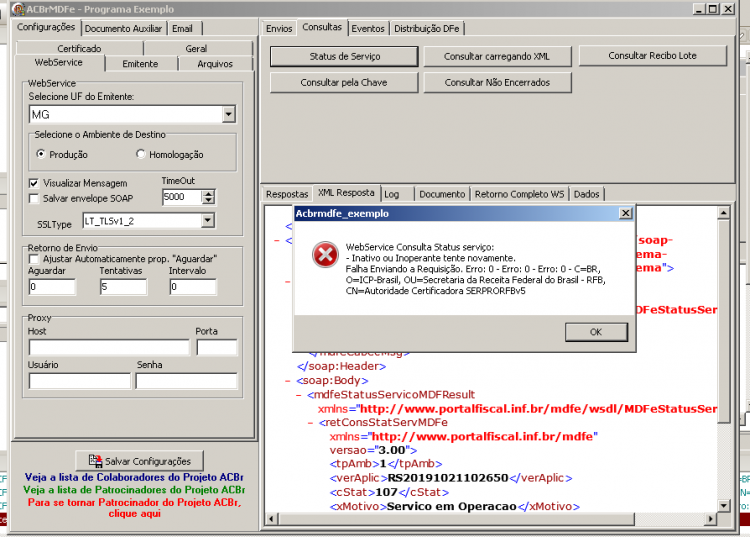Select the Produção radio button
The width and height of the screenshot is (750, 537).
(x=41, y=154)
